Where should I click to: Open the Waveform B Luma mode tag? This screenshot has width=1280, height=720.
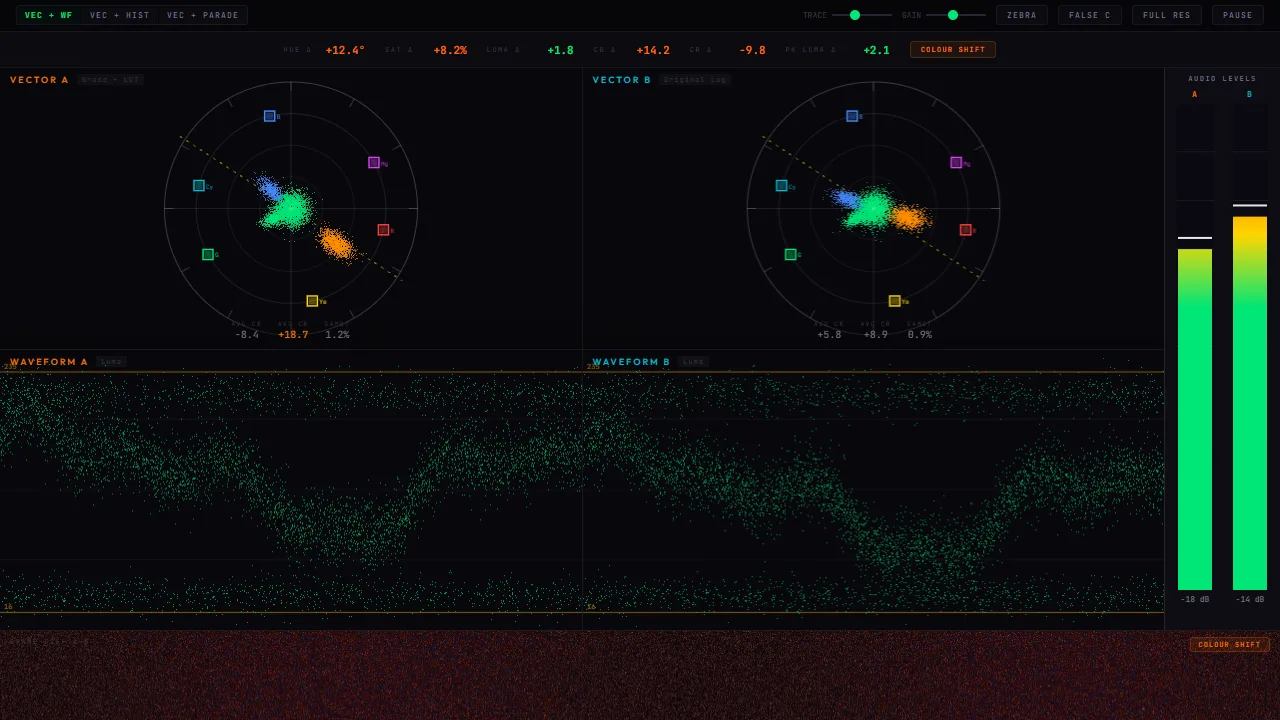click(x=694, y=362)
